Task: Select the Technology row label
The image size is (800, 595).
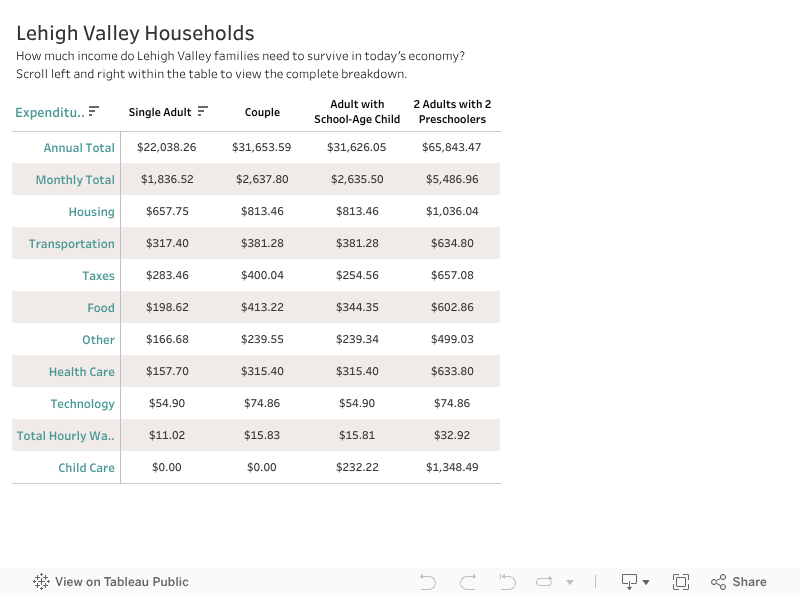Action: point(83,404)
